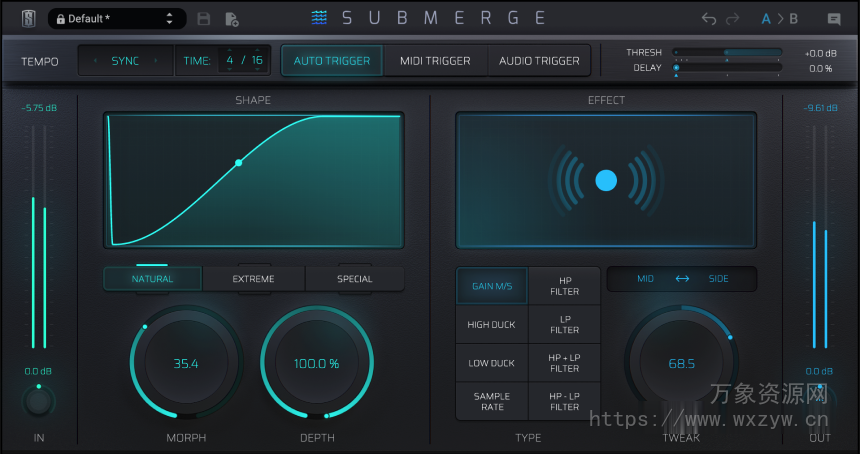The image size is (860, 454).
Task: Adjust the DELAY slider handle
Action: click(x=676, y=68)
